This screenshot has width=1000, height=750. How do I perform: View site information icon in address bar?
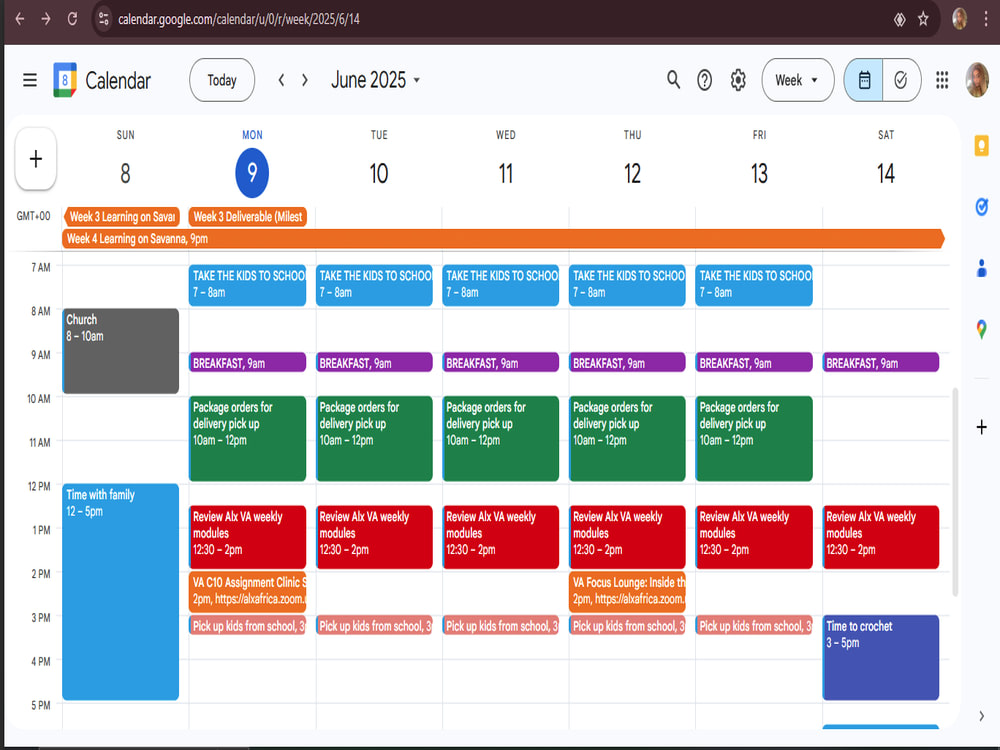coord(103,19)
